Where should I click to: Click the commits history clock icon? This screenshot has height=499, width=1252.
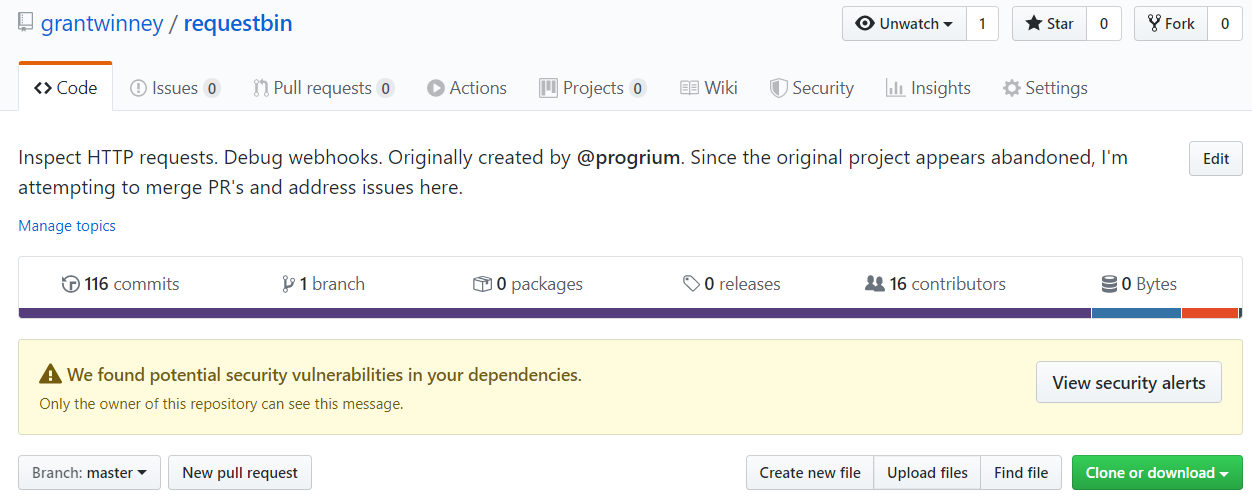(70, 284)
